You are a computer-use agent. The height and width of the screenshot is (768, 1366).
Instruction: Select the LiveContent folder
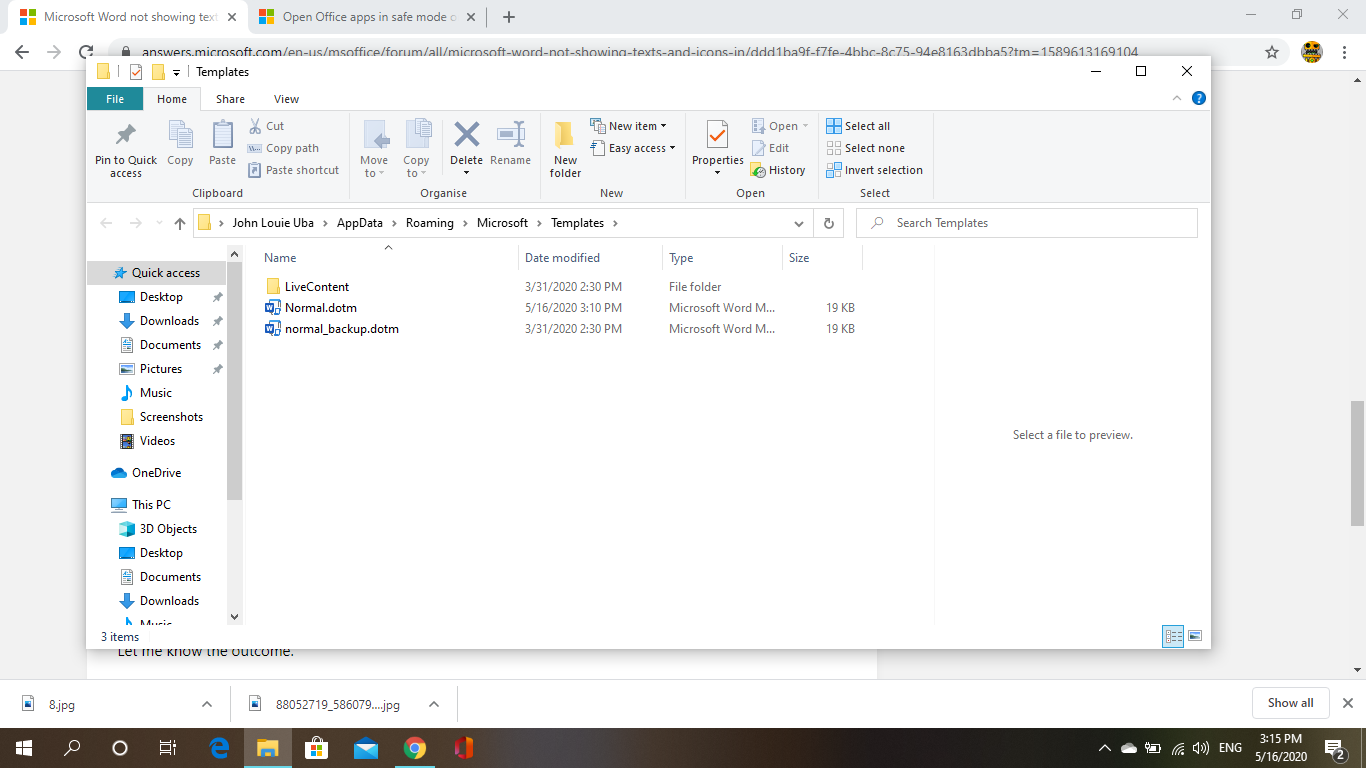[x=317, y=287]
